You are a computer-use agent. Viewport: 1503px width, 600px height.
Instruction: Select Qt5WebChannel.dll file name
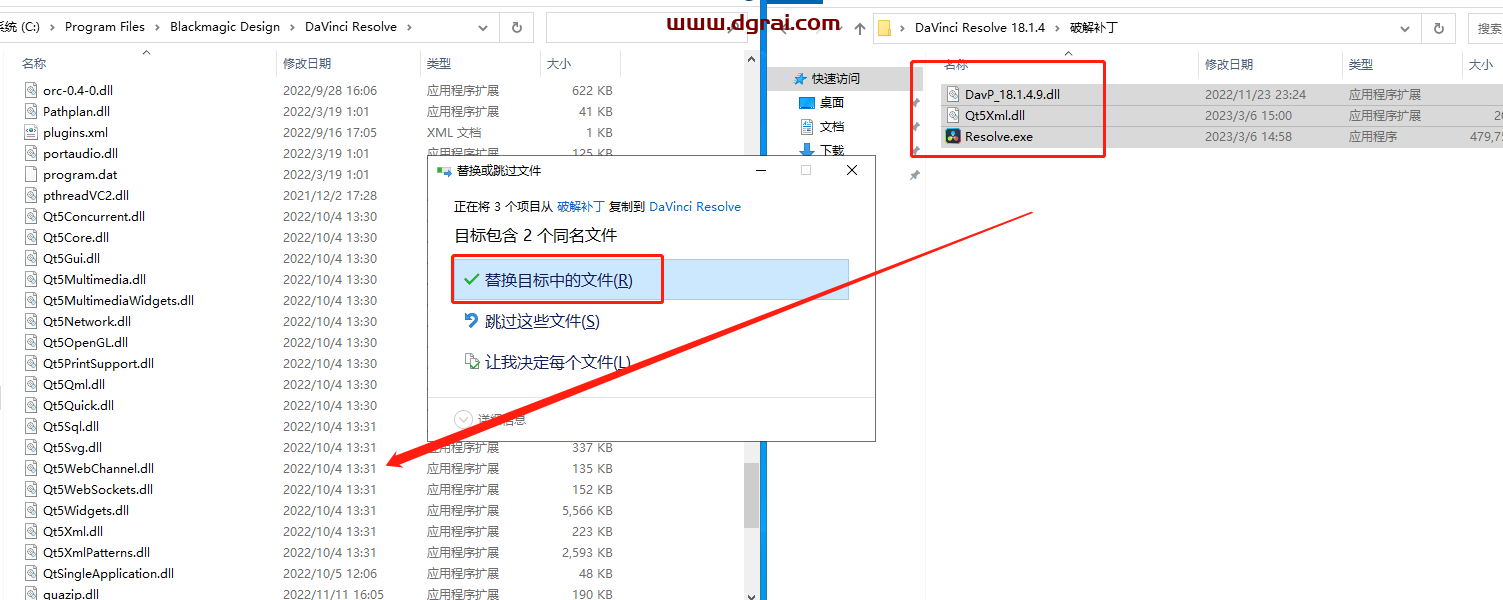(98, 468)
